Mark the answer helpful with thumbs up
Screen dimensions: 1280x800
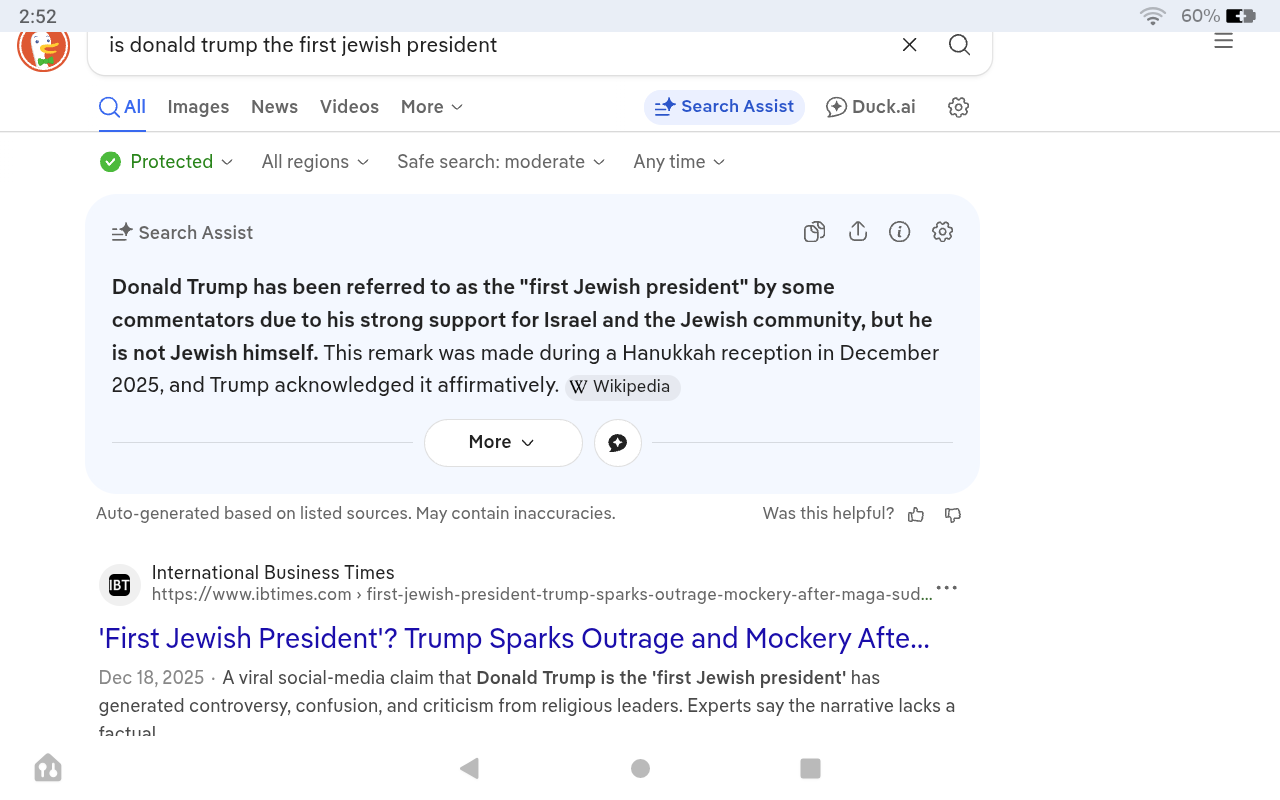click(916, 514)
